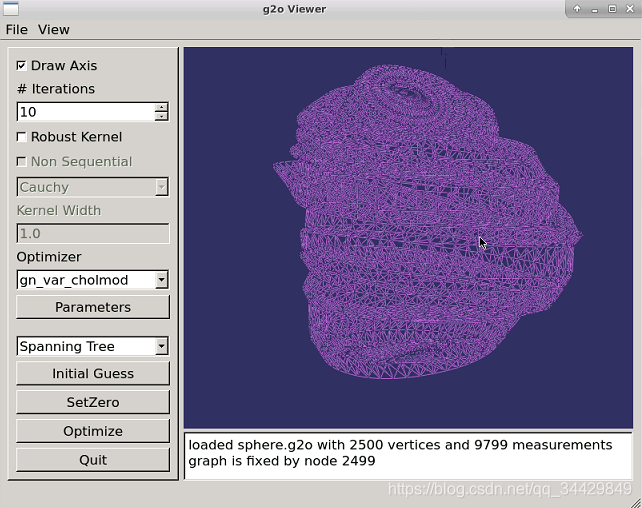Toggle the Draw Axis checkbox
Image resolution: width=642 pixels, height=508 pixels.
pyautogui.click(x=21, y=65)
